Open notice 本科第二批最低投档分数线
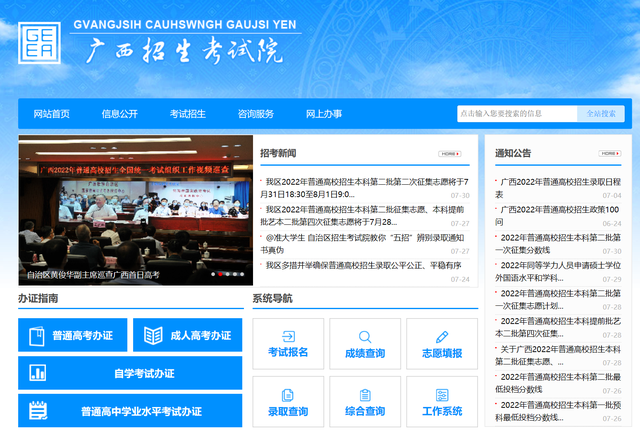This screenshot has width=640, height=431. pyautogui.click(x=558, y=383)
